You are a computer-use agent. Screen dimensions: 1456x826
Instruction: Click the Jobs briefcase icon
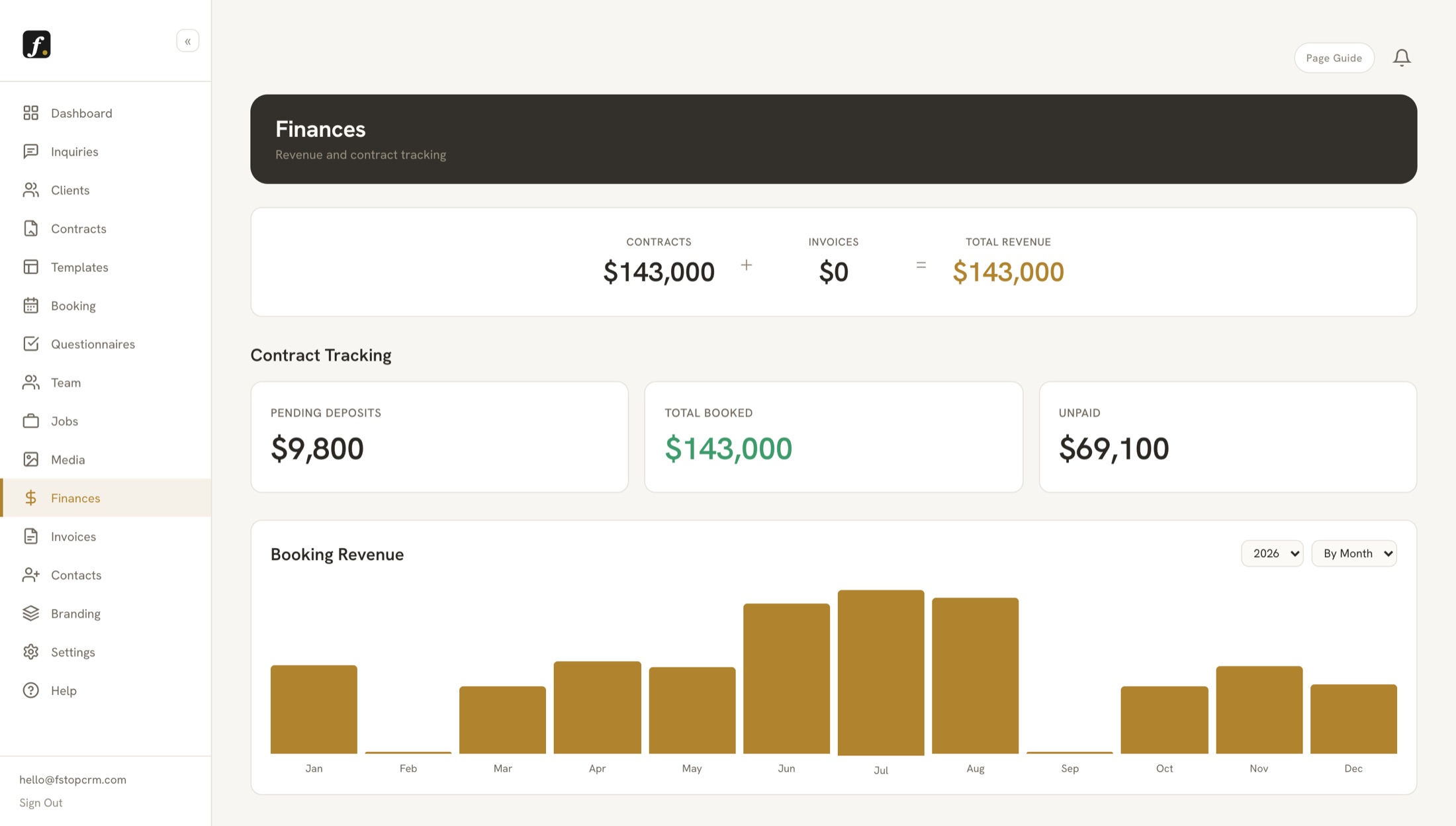coord(31,421)
